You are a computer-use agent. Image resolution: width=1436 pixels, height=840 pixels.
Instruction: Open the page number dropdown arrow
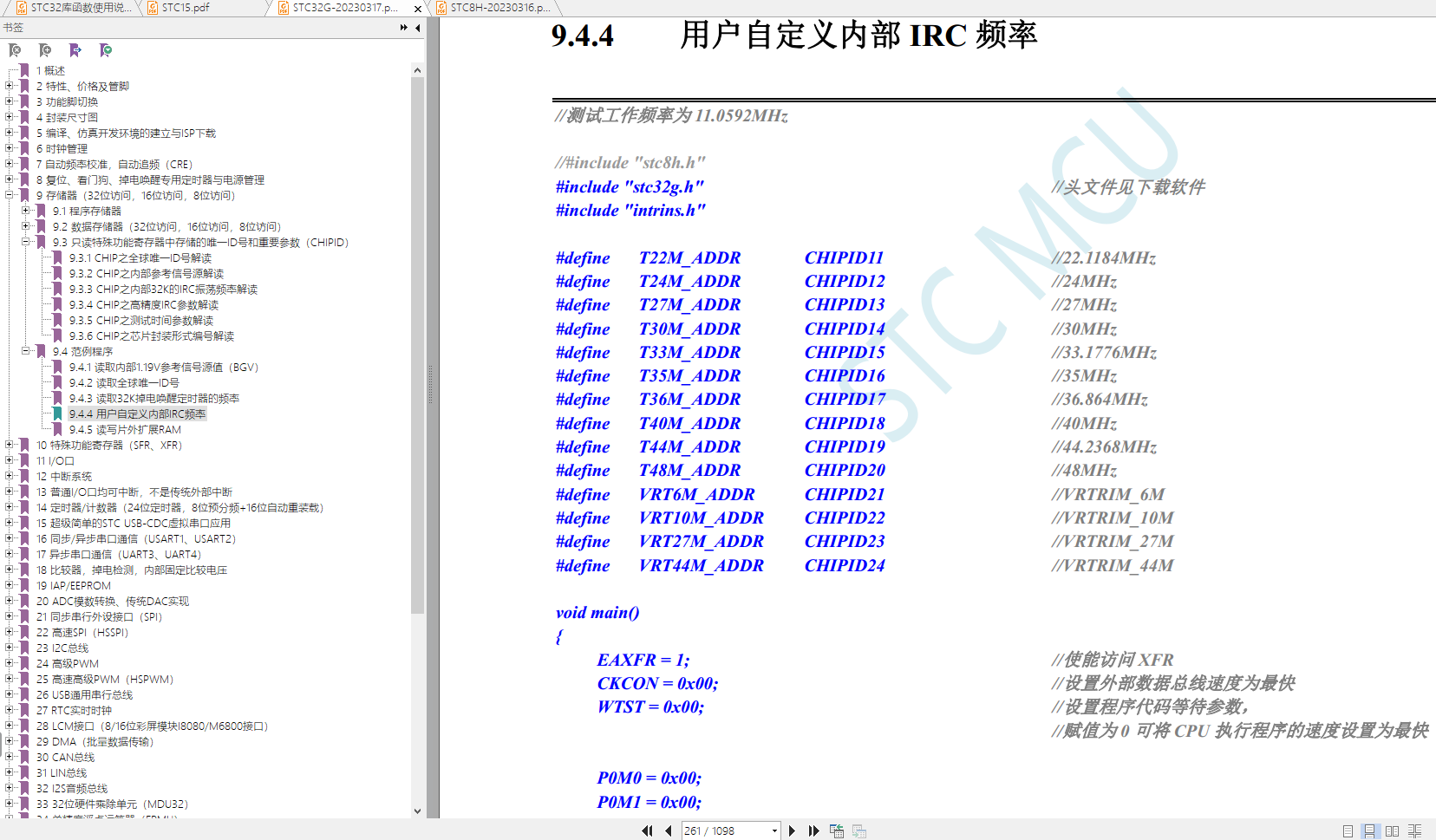click(x=774, y=830)
